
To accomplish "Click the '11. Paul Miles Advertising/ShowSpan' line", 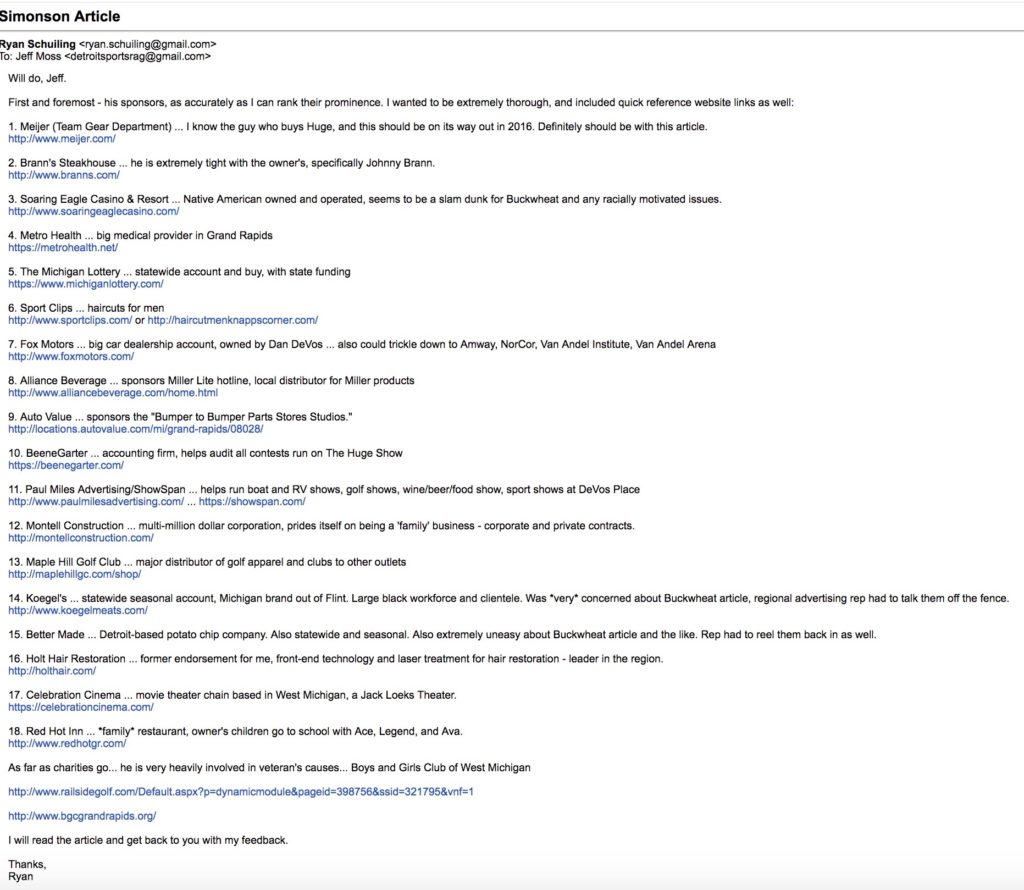I will coord(324,490).
